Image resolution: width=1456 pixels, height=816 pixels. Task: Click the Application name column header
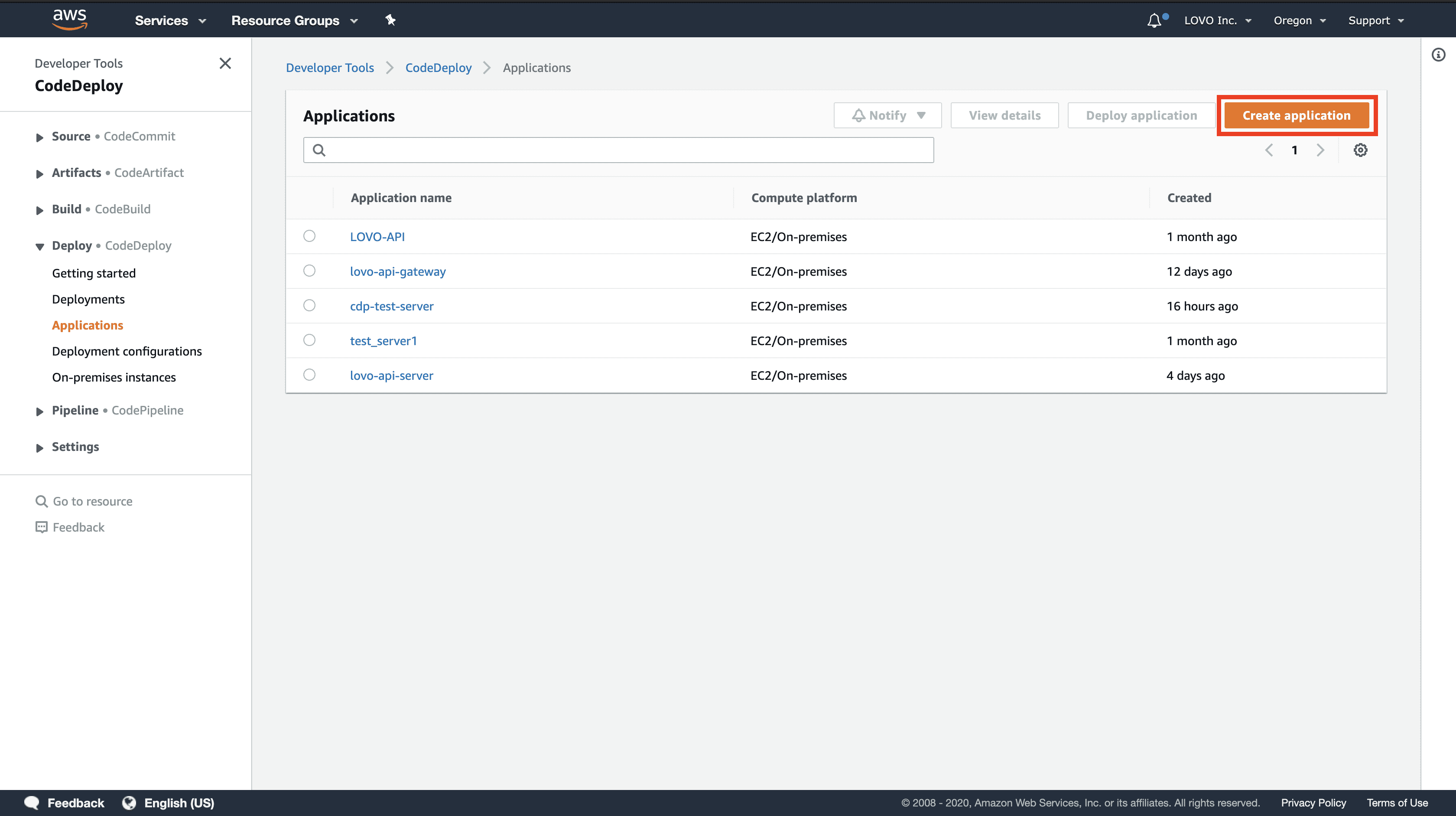401,198
